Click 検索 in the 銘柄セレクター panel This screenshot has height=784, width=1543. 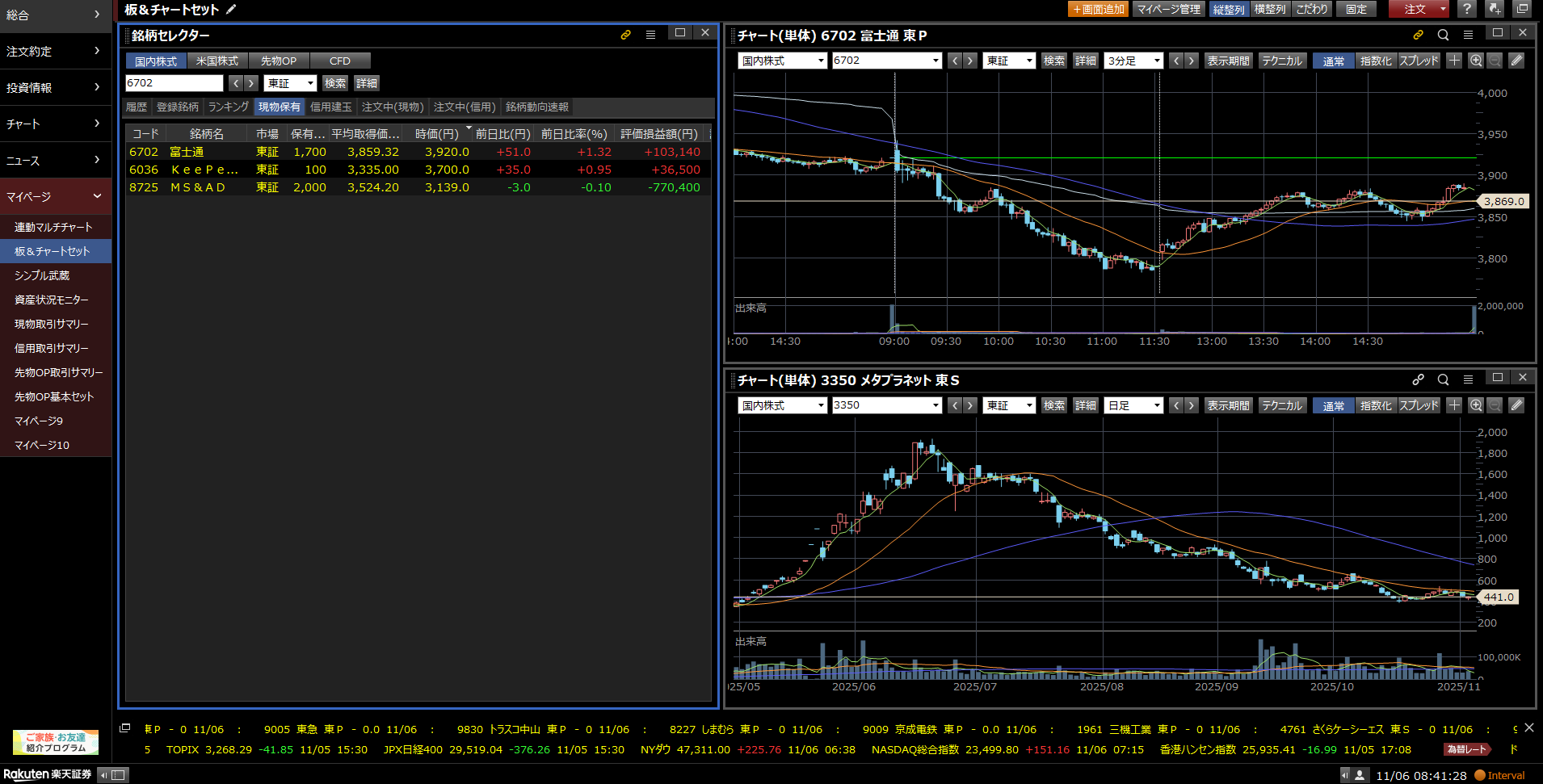[x=335, y=83]
